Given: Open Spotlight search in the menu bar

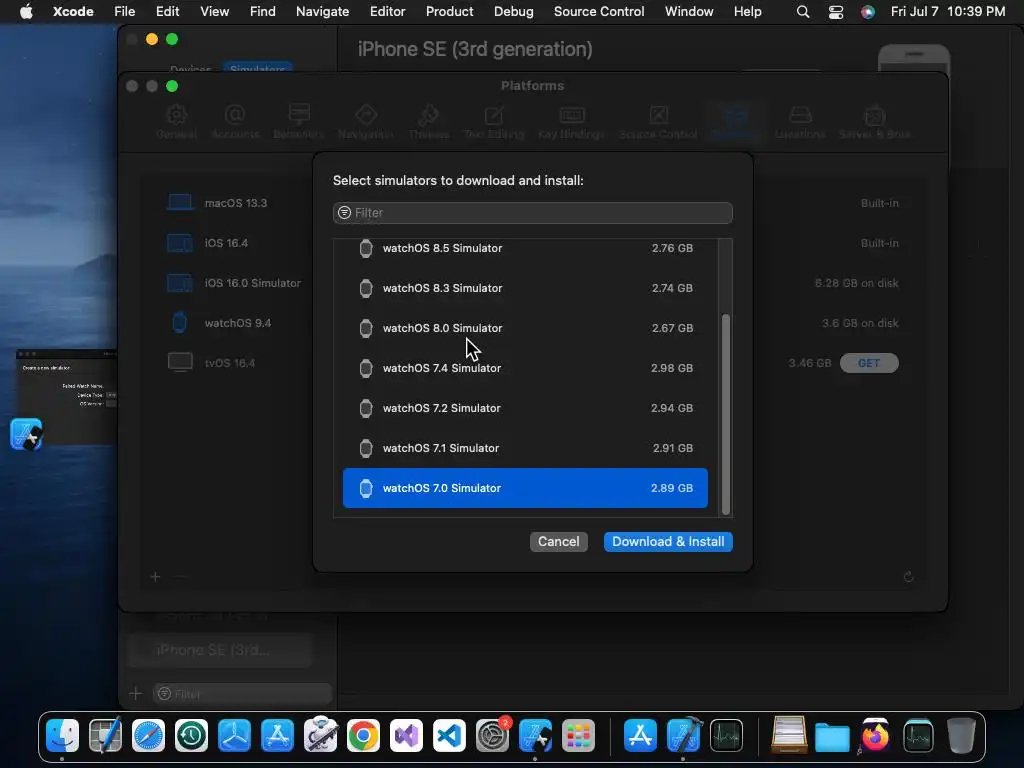Looking at the screenshot, I should [803, 12].
